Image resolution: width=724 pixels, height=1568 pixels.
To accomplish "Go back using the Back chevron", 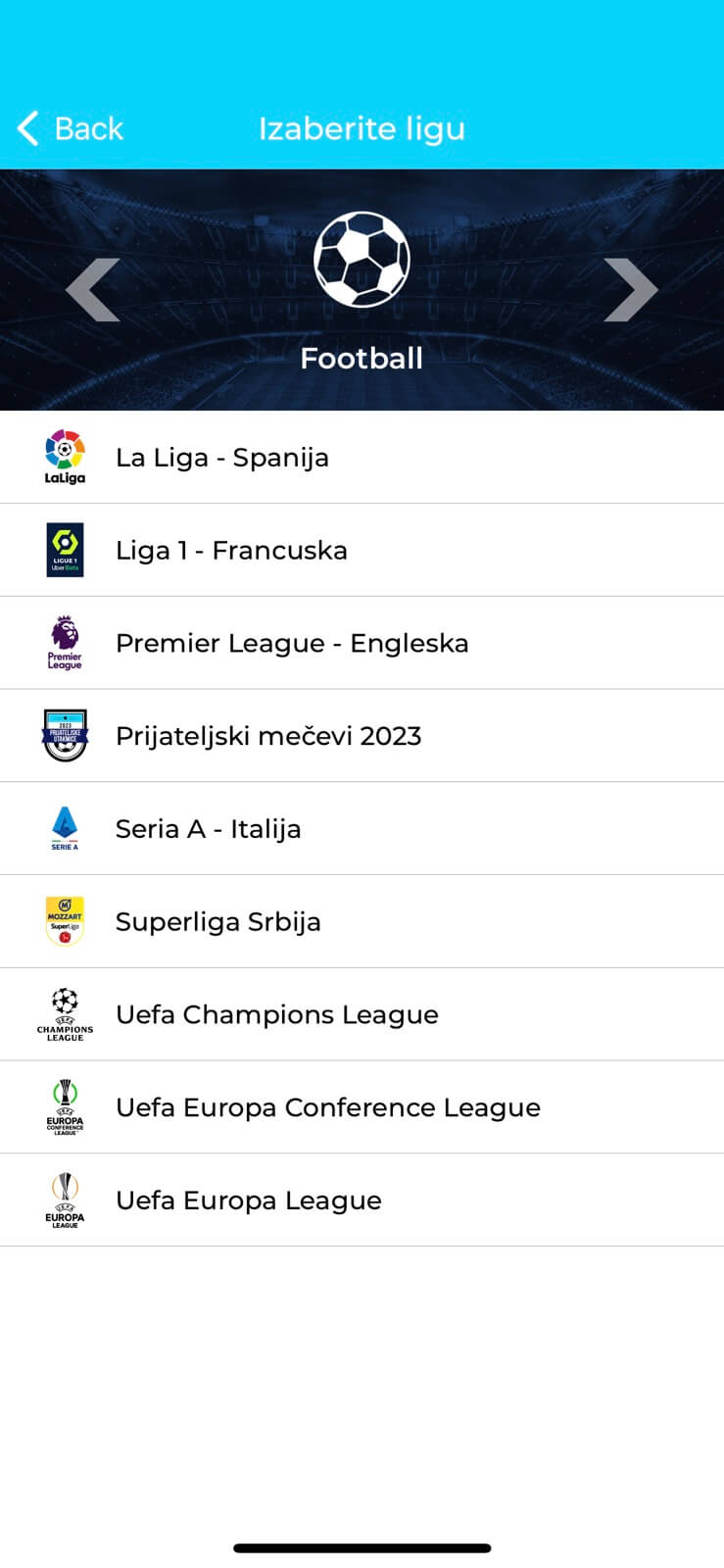I will [x=28, y=128].
